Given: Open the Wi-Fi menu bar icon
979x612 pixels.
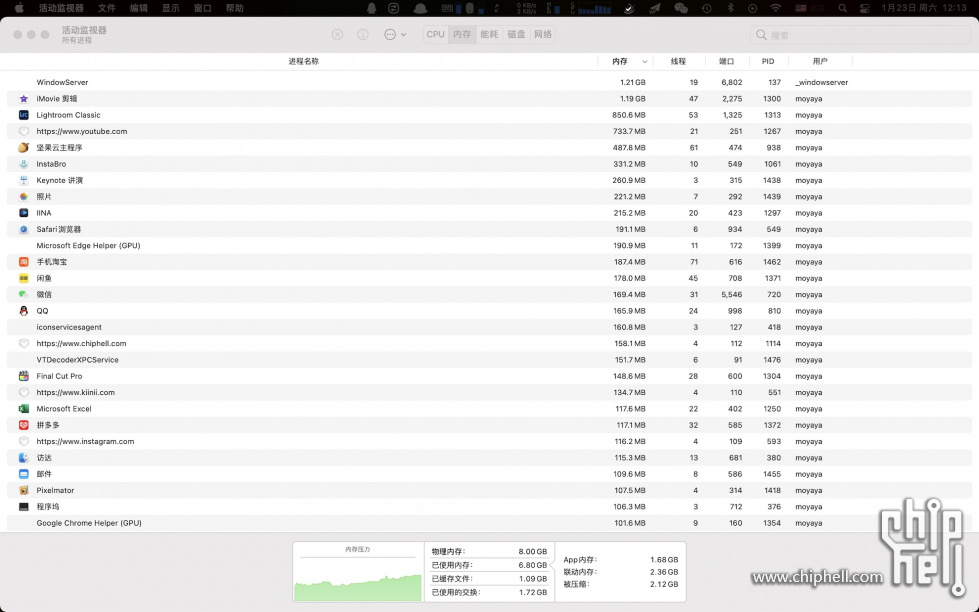Looking at the screenshot, I should coord(775,8).
